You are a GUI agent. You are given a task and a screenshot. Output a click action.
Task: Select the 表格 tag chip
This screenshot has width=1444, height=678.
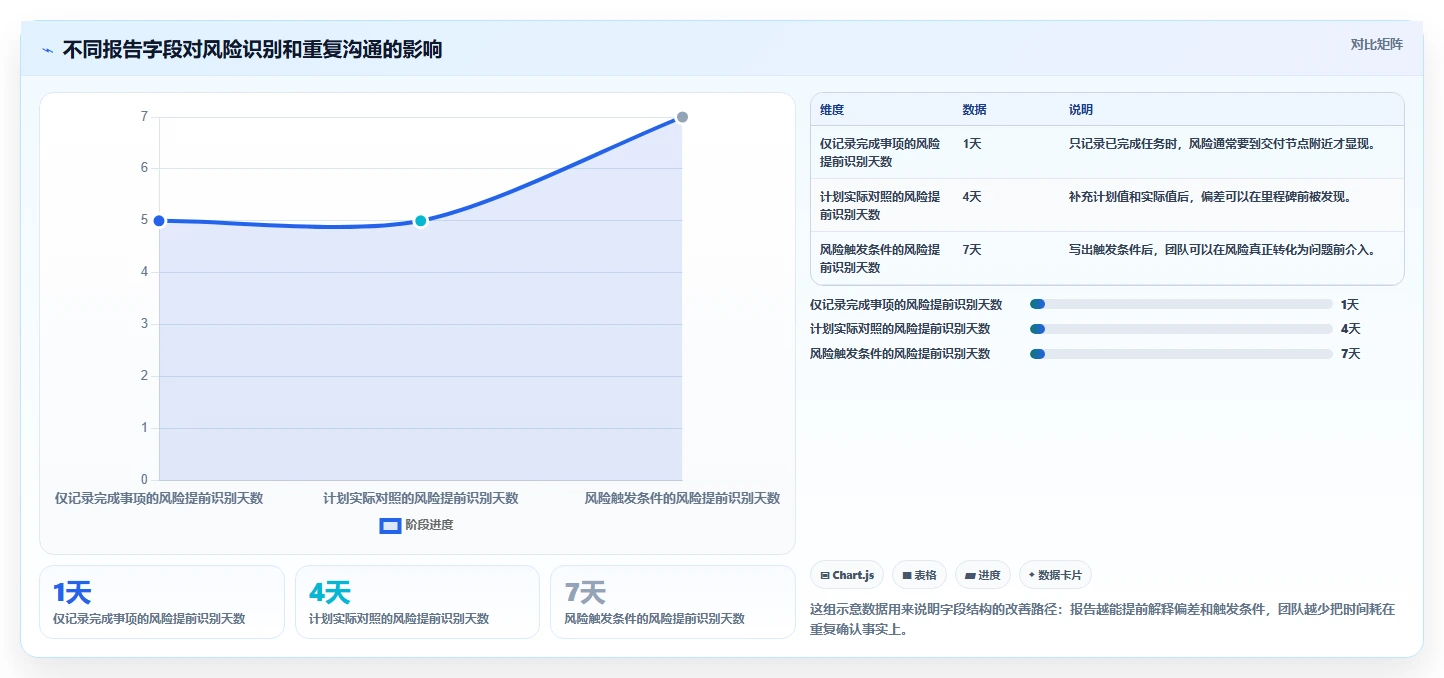click(x=919, y=575)
